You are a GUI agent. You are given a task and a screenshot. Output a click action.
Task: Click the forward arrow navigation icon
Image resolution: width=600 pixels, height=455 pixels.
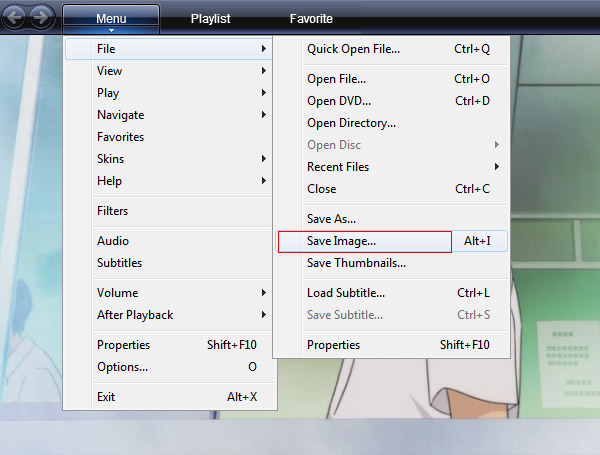(x=40, y=17)
